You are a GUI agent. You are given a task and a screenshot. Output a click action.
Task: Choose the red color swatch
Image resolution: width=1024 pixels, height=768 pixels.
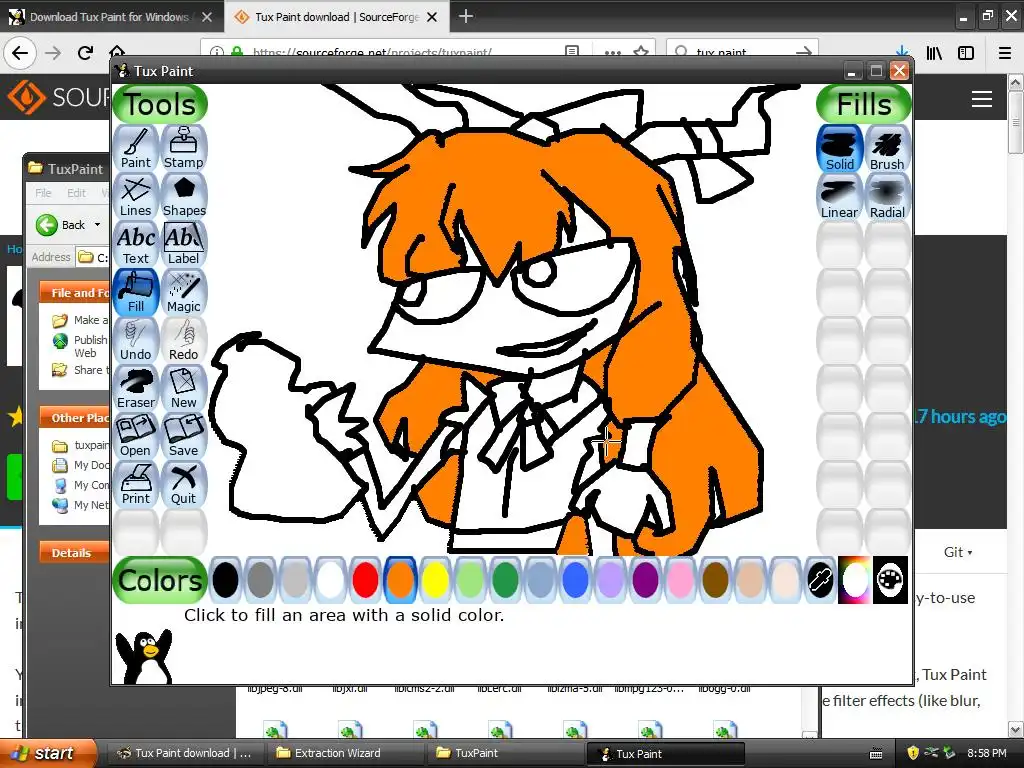tap(365, 579)
